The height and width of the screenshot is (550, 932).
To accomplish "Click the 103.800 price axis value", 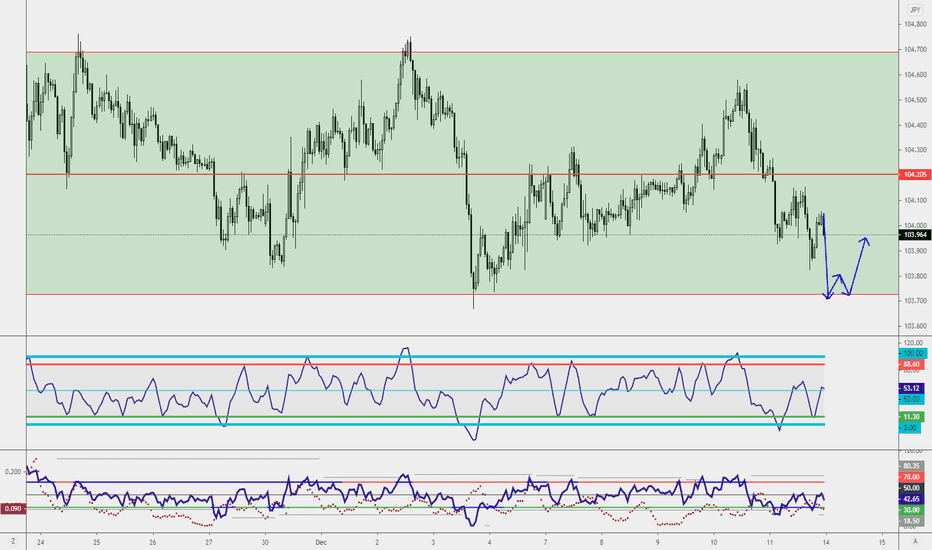I will tap(915, 276).
